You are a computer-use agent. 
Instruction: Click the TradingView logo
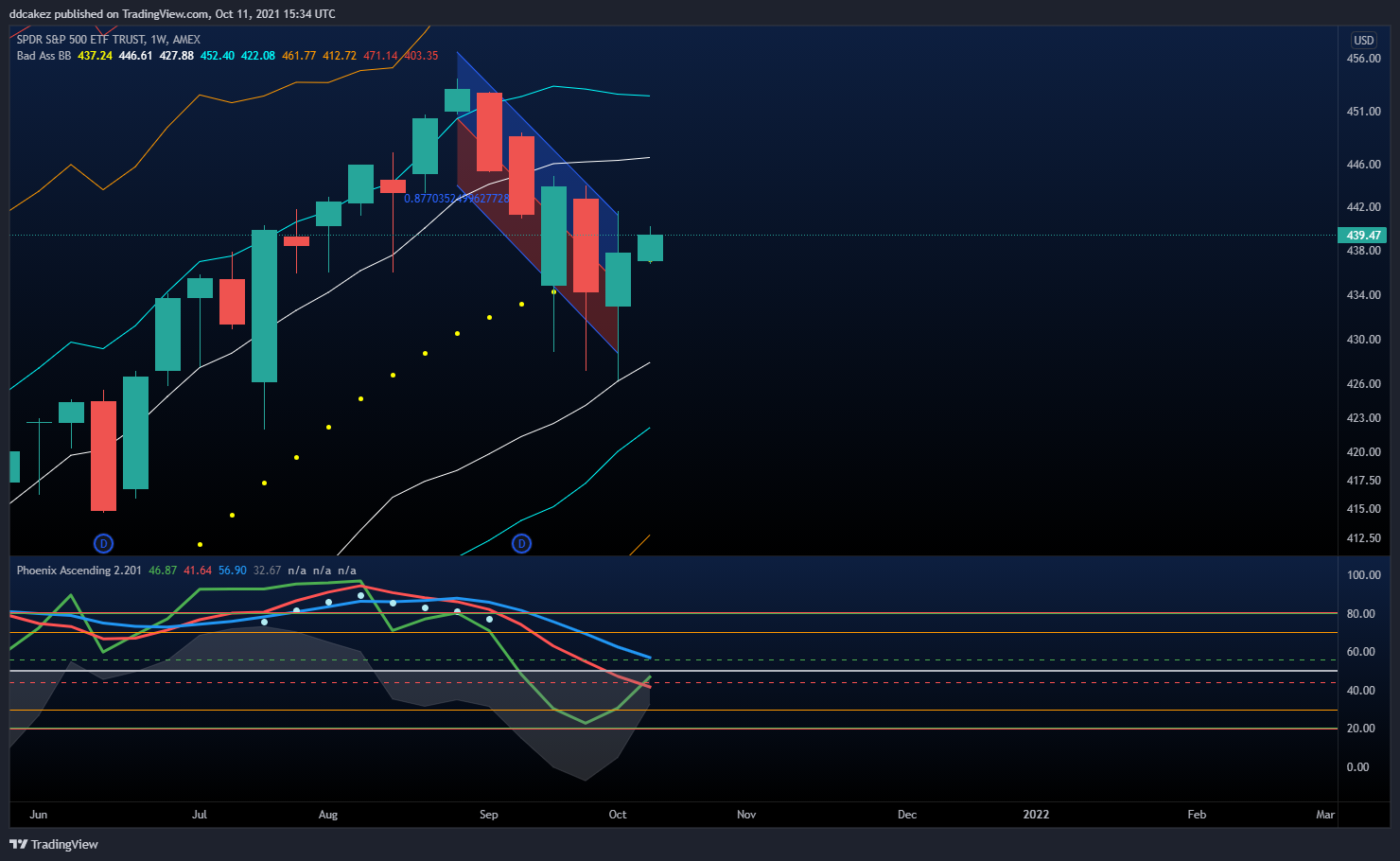tap(54, 844)
